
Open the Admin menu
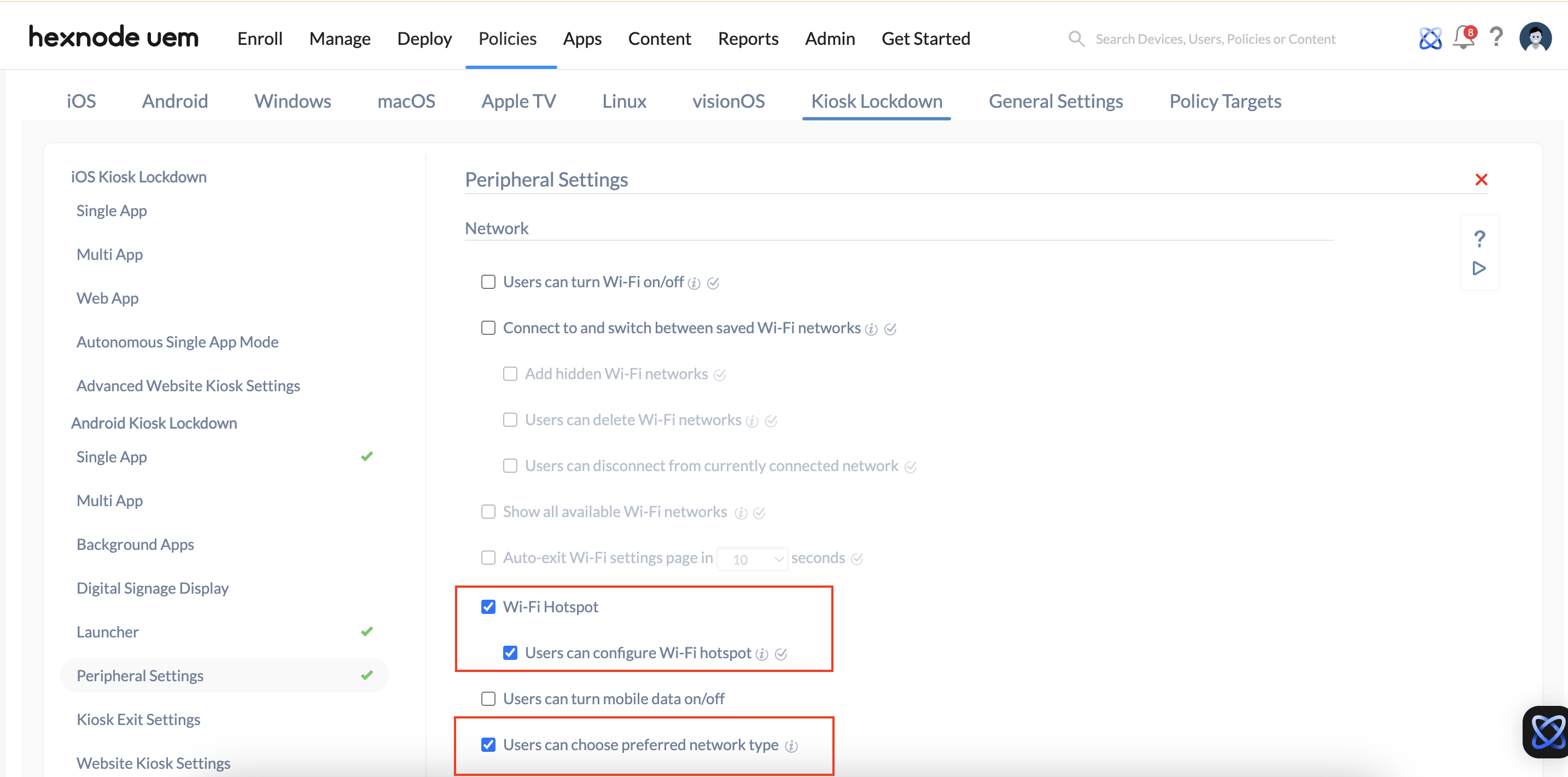click(830, 39)
